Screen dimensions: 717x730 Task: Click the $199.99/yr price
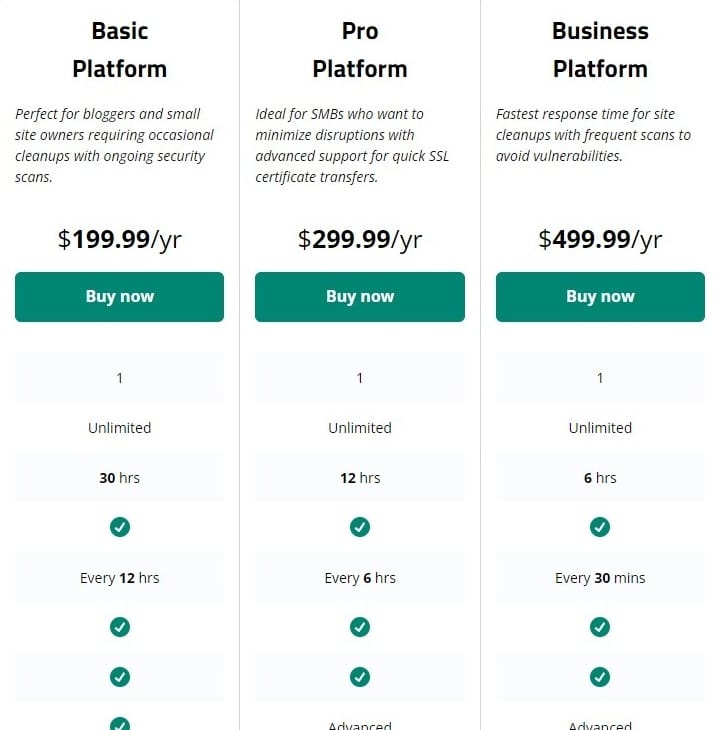click(x=120, y=239)
